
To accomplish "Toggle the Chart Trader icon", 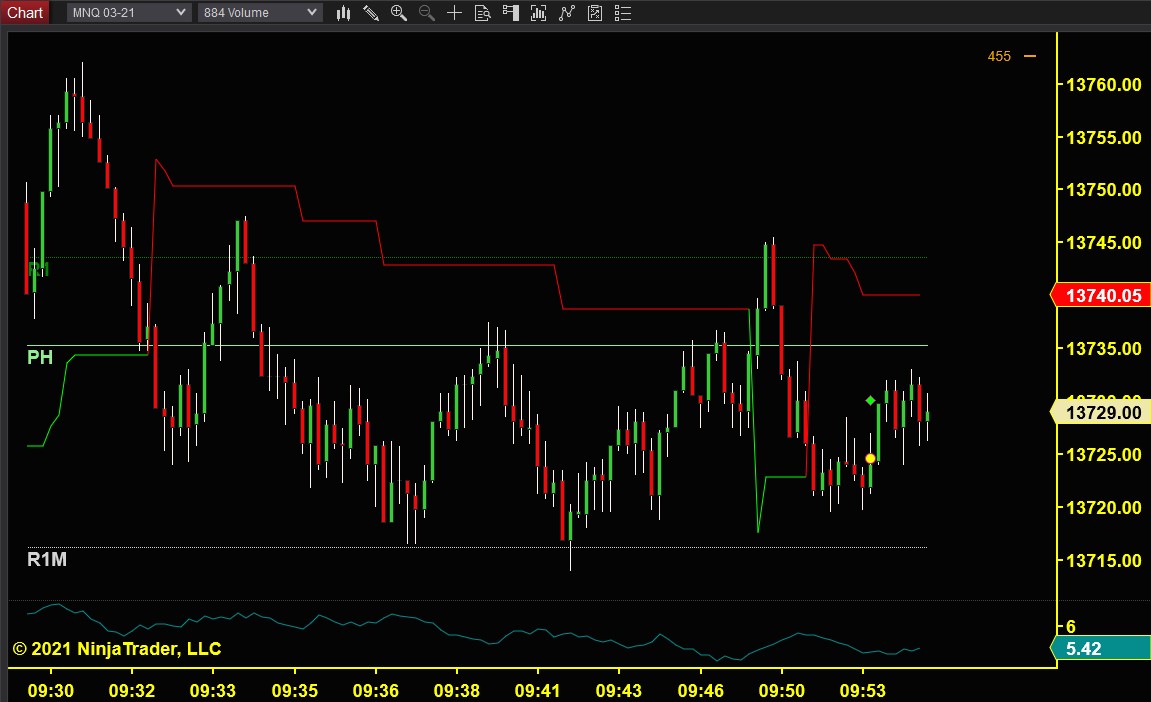I will click(510, 12).
